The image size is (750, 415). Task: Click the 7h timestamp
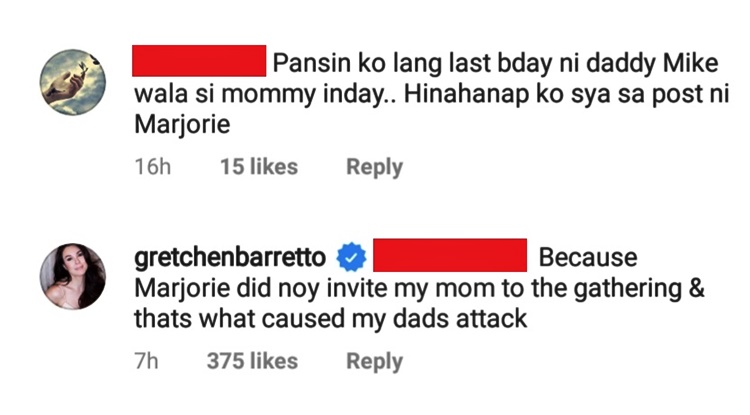click(146, 362)
